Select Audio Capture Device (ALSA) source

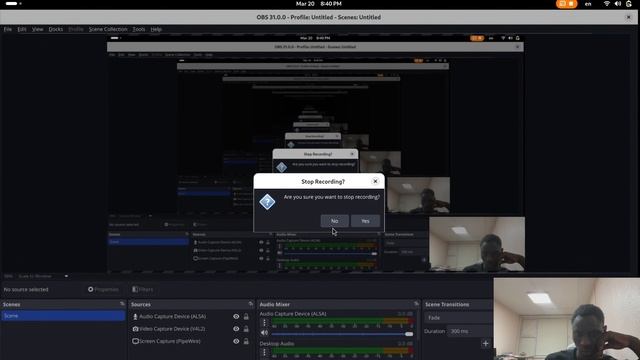click(172, 316)
